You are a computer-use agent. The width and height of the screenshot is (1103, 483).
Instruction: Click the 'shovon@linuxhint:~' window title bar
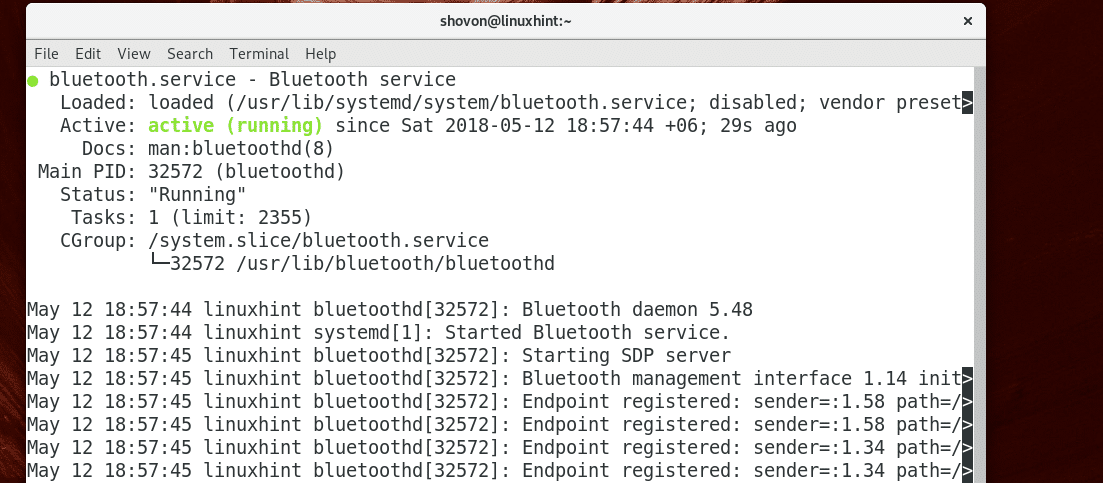tap(504, 20)
